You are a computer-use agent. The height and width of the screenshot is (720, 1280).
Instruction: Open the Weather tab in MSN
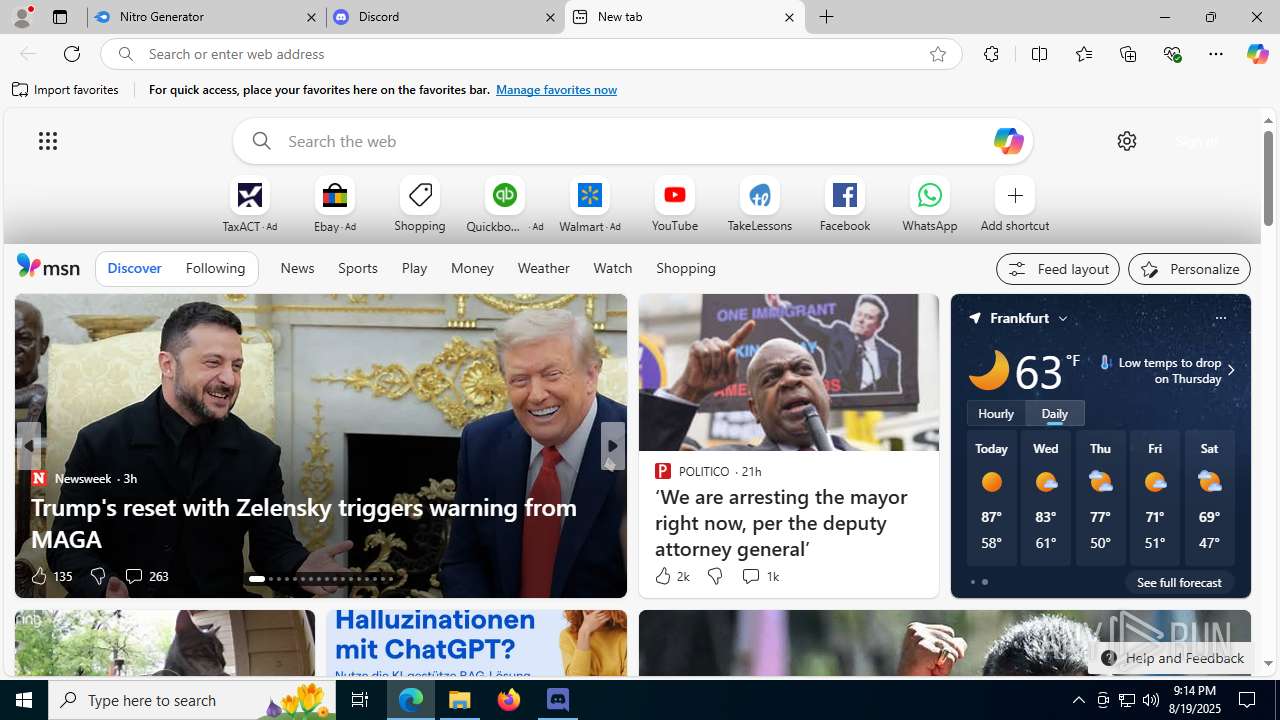(x=544, y=268)
